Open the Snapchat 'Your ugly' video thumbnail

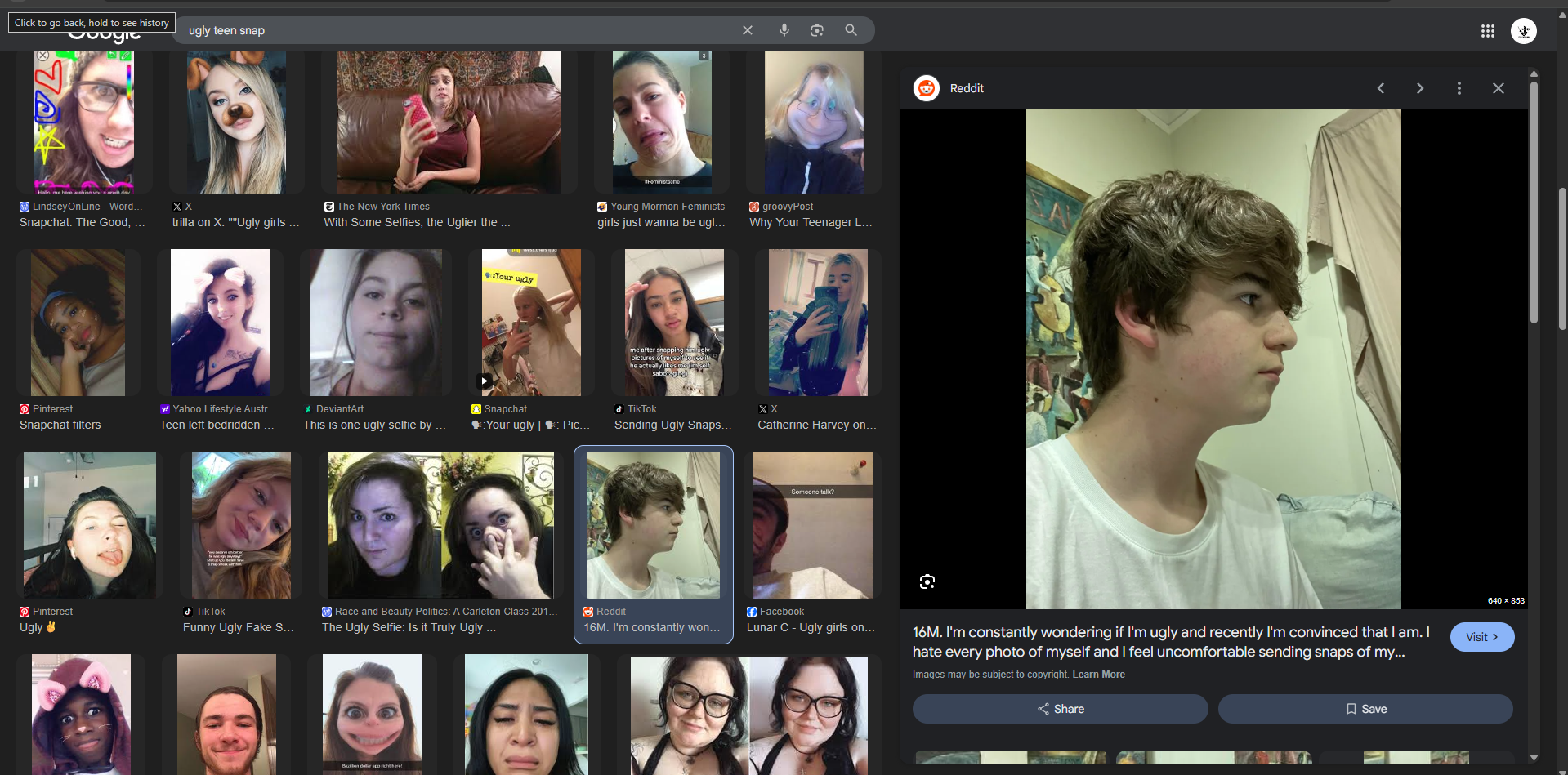[x=531, y=323]
